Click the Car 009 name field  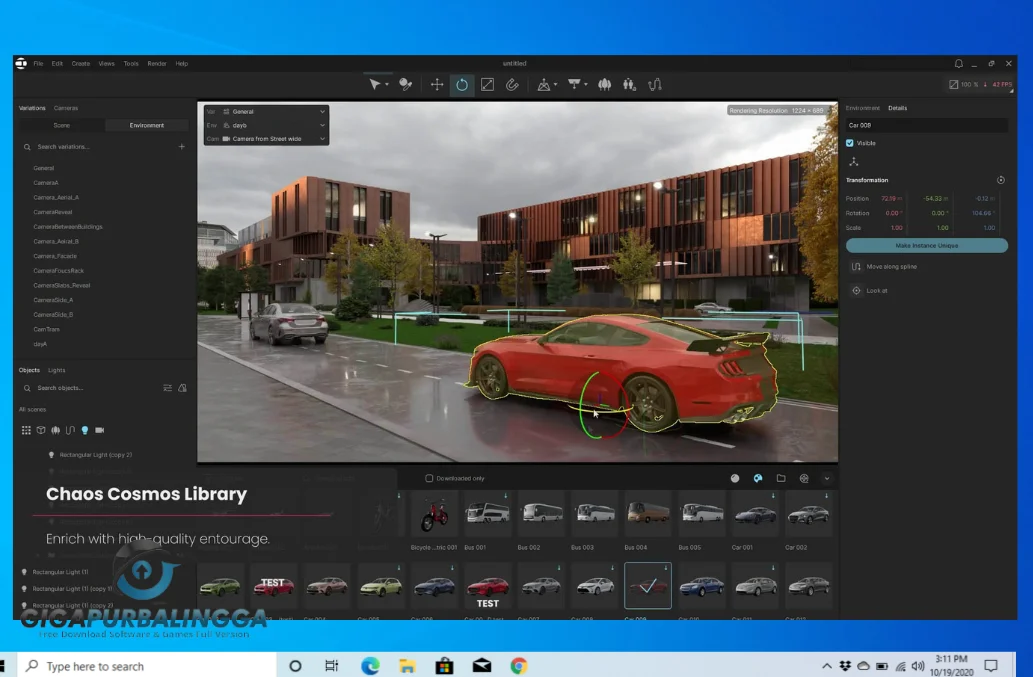click(x=926, y=125)
